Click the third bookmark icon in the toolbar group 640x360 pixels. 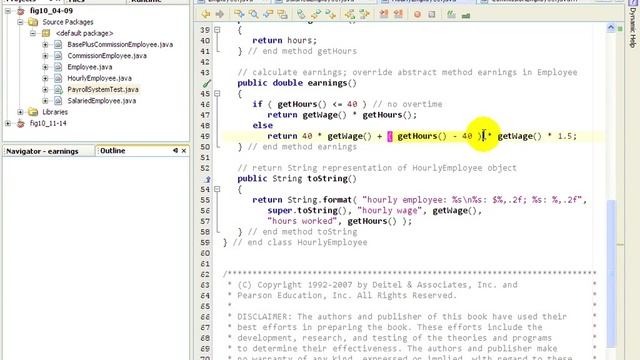coord(331,15)
